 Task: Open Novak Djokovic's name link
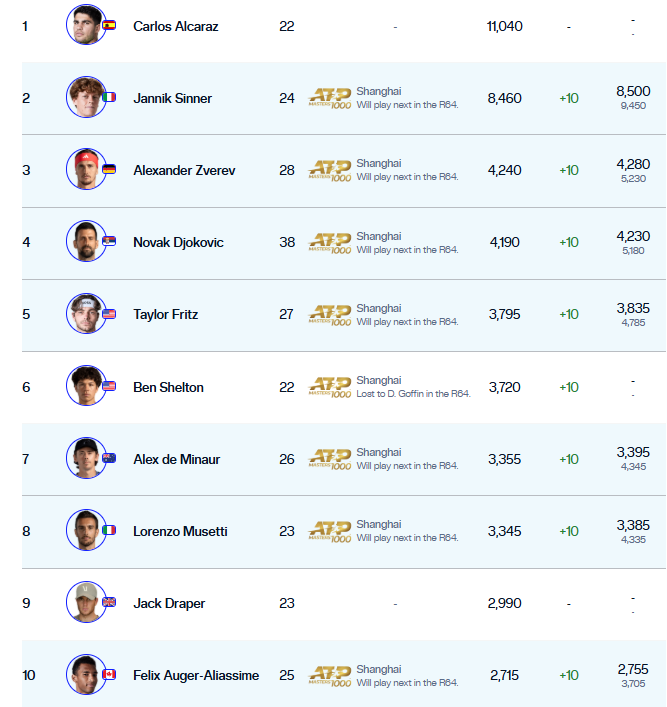(178, 242)
